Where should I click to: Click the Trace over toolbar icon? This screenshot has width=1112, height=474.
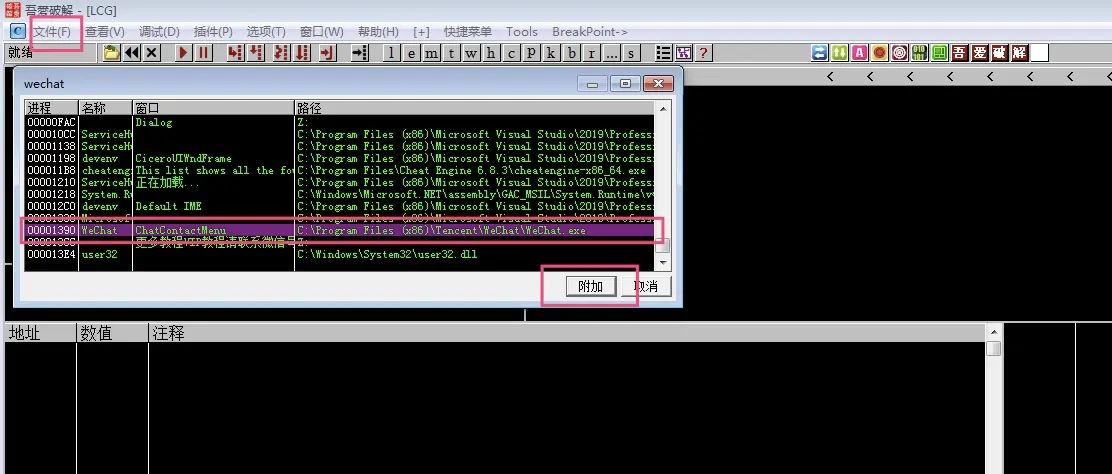(303, 53)
